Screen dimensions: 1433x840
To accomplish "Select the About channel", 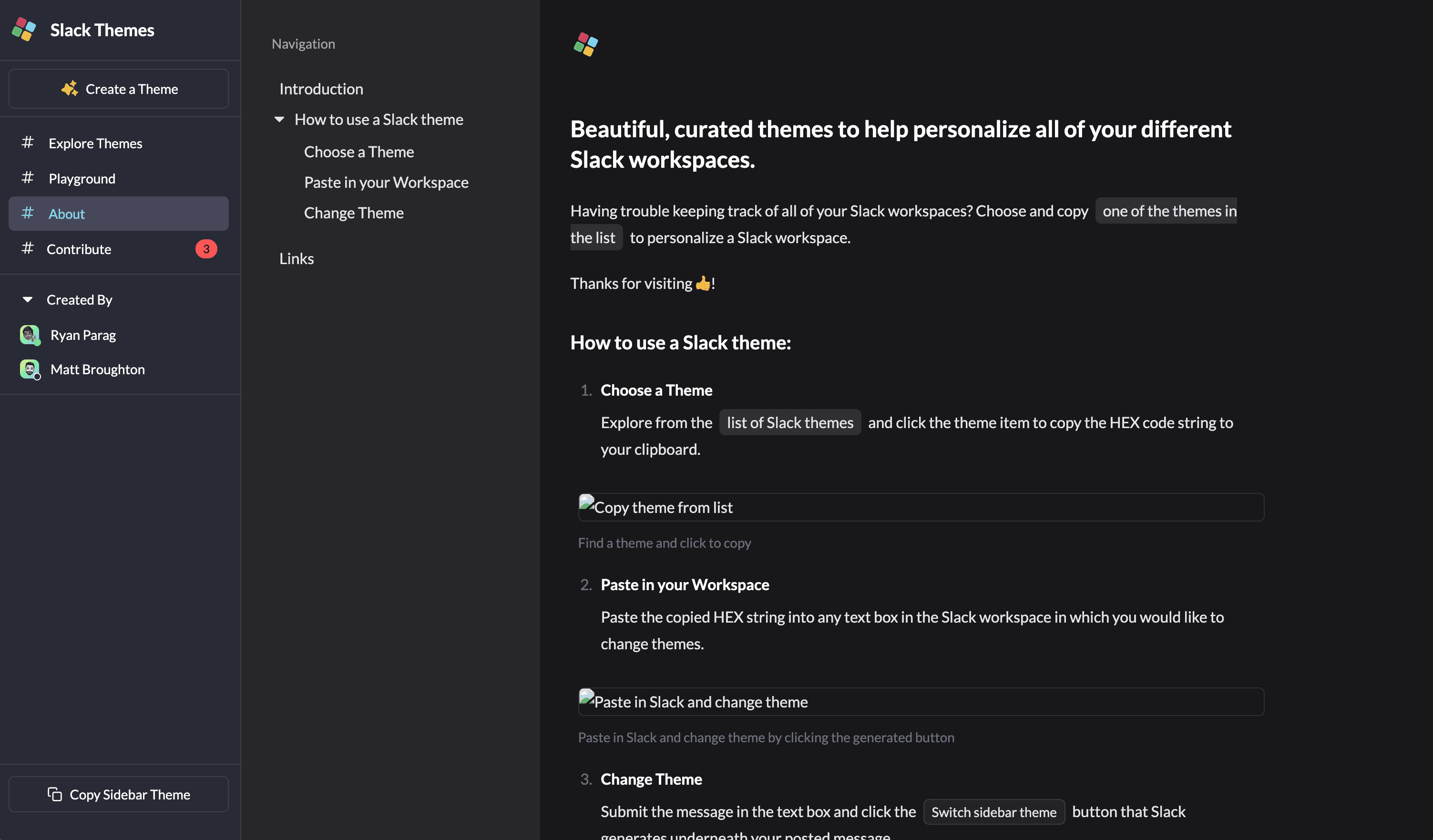I will (x=119, y=213).
